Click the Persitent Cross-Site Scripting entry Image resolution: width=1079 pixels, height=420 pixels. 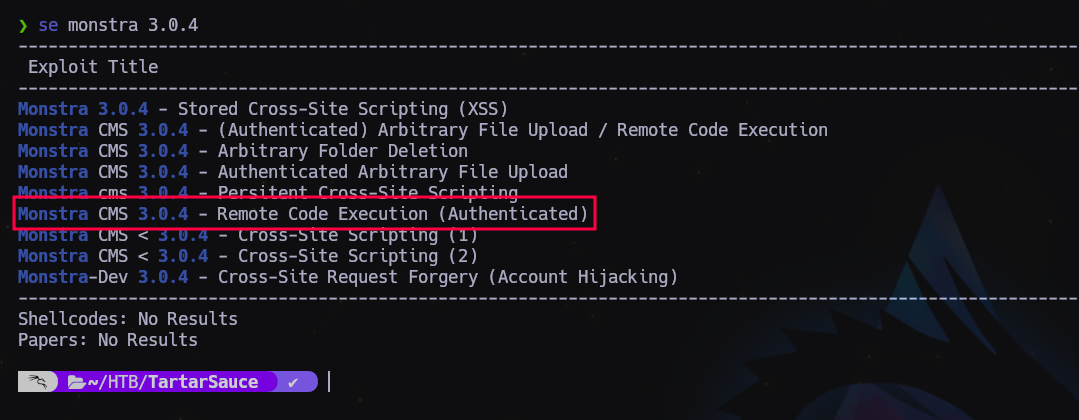268,192
